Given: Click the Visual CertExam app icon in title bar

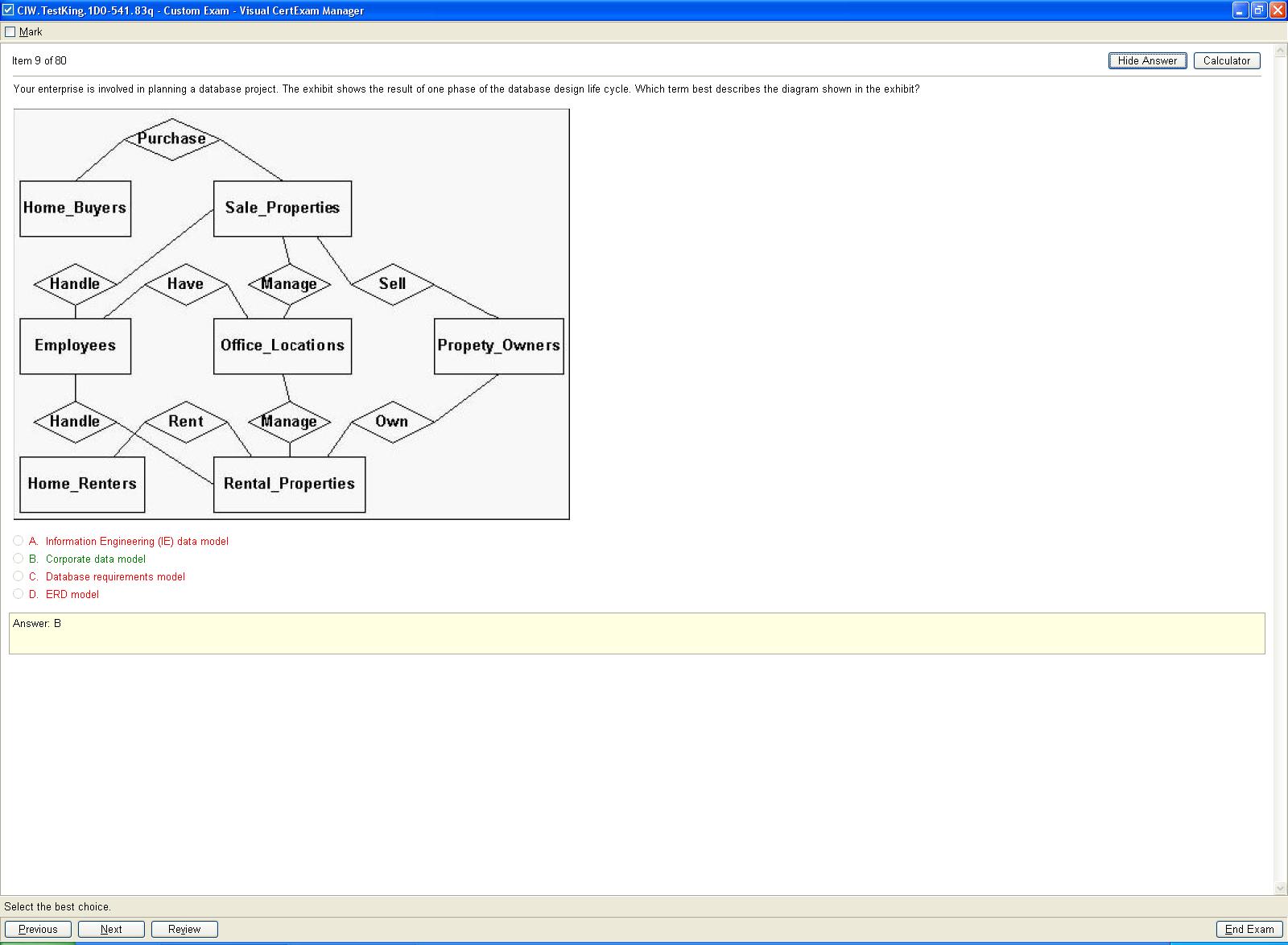Looking at the screenshot, I should 8,10.
